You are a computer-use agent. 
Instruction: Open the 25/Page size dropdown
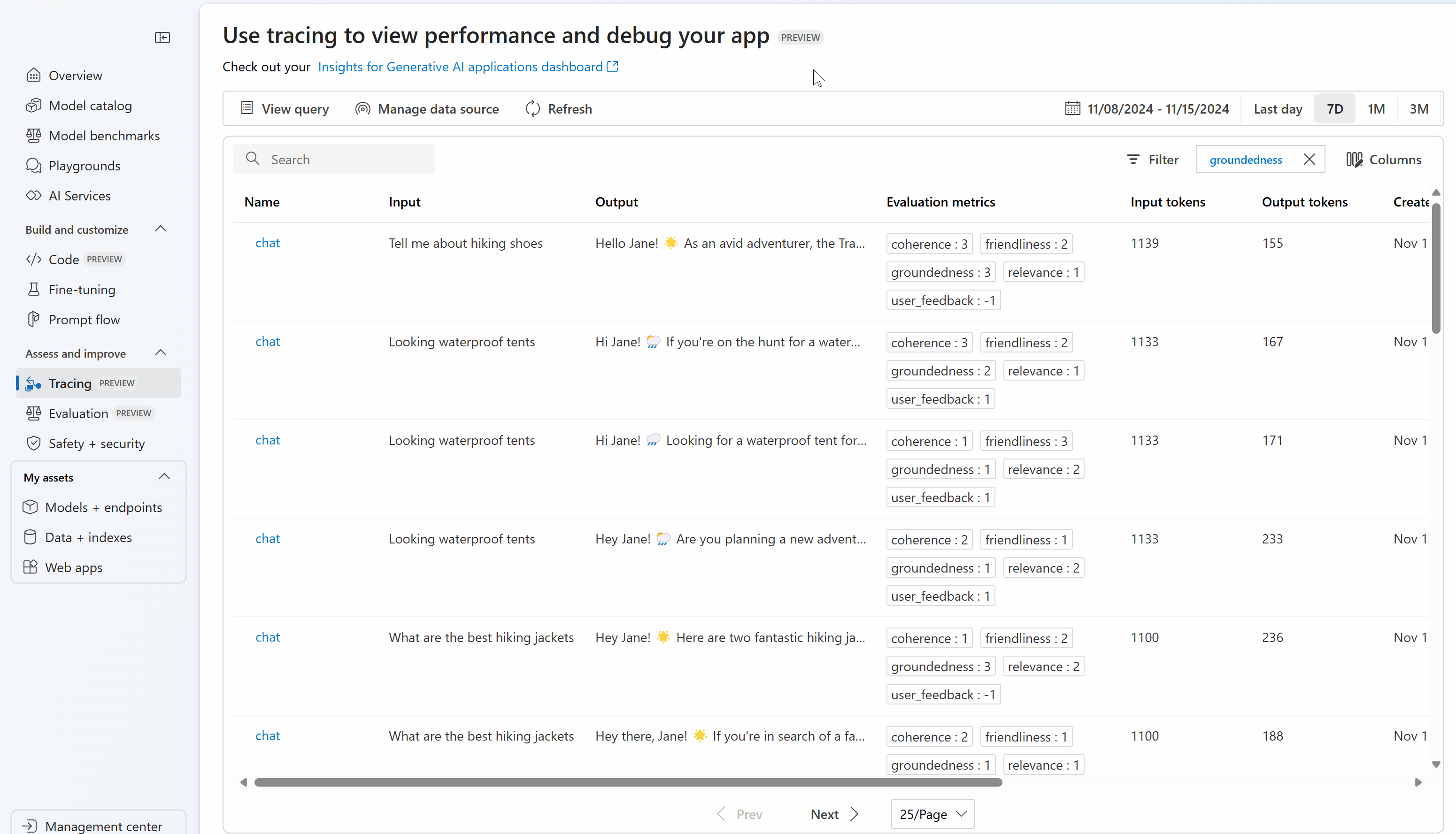[932, 813]
